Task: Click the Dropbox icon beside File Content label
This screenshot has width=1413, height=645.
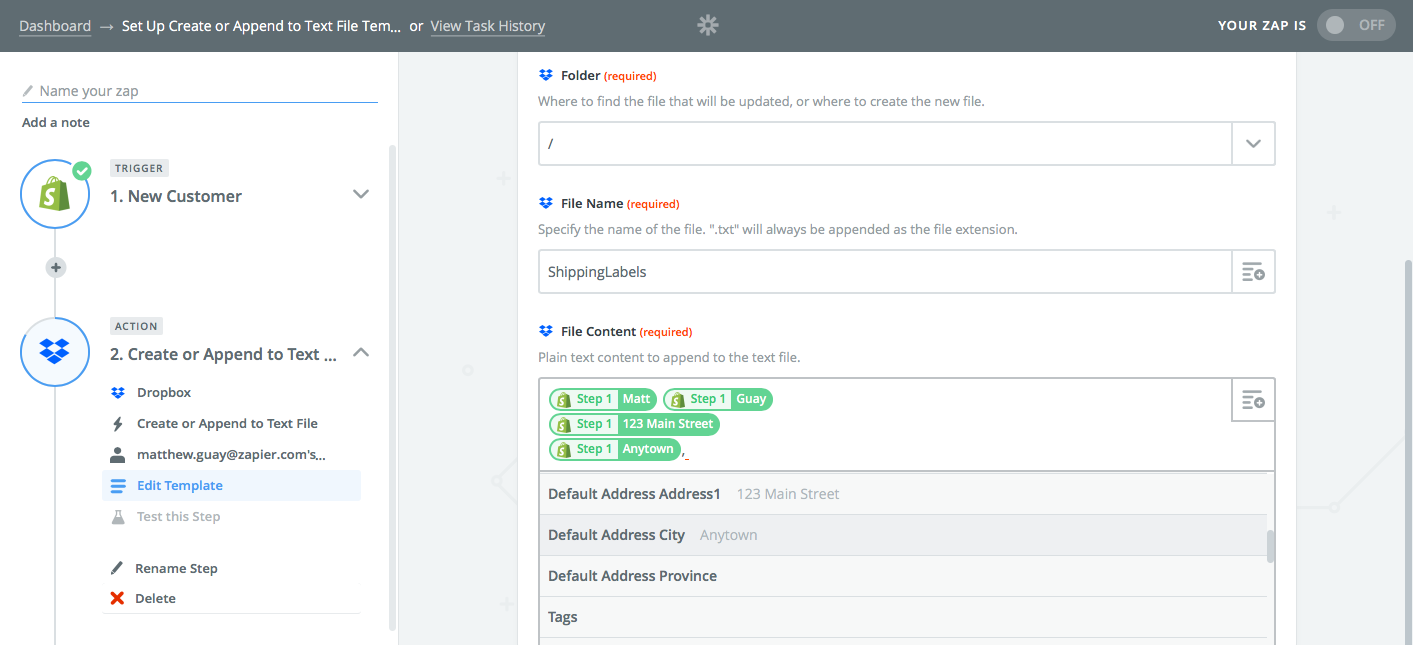Action: 545,331
